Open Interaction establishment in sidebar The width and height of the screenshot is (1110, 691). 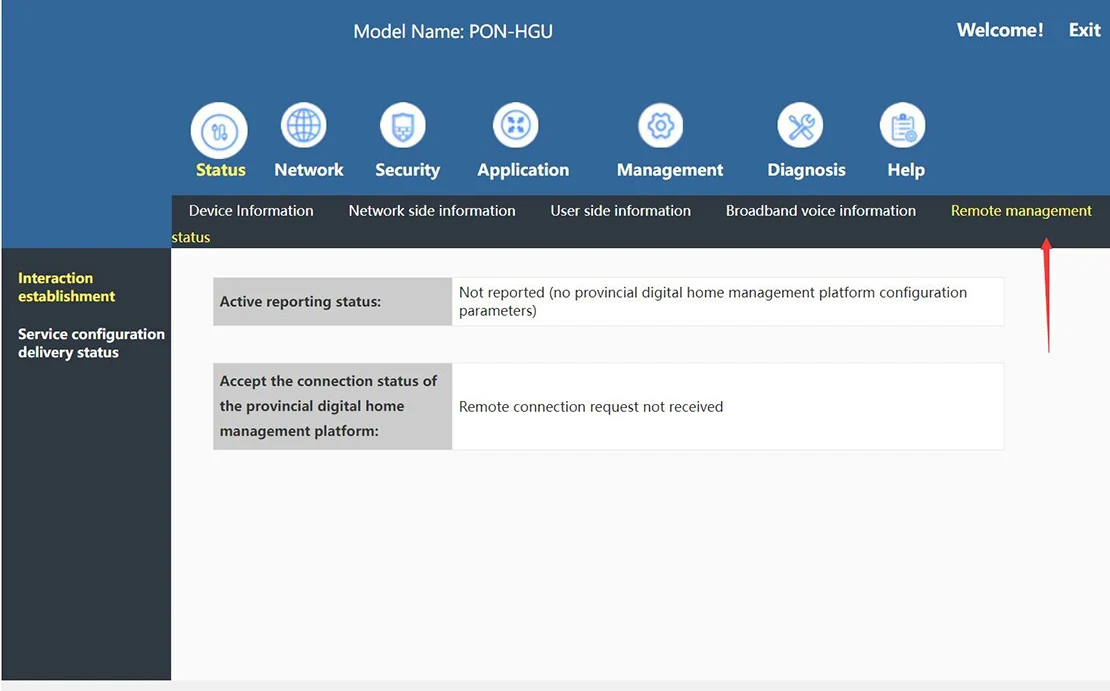(66, 287)
